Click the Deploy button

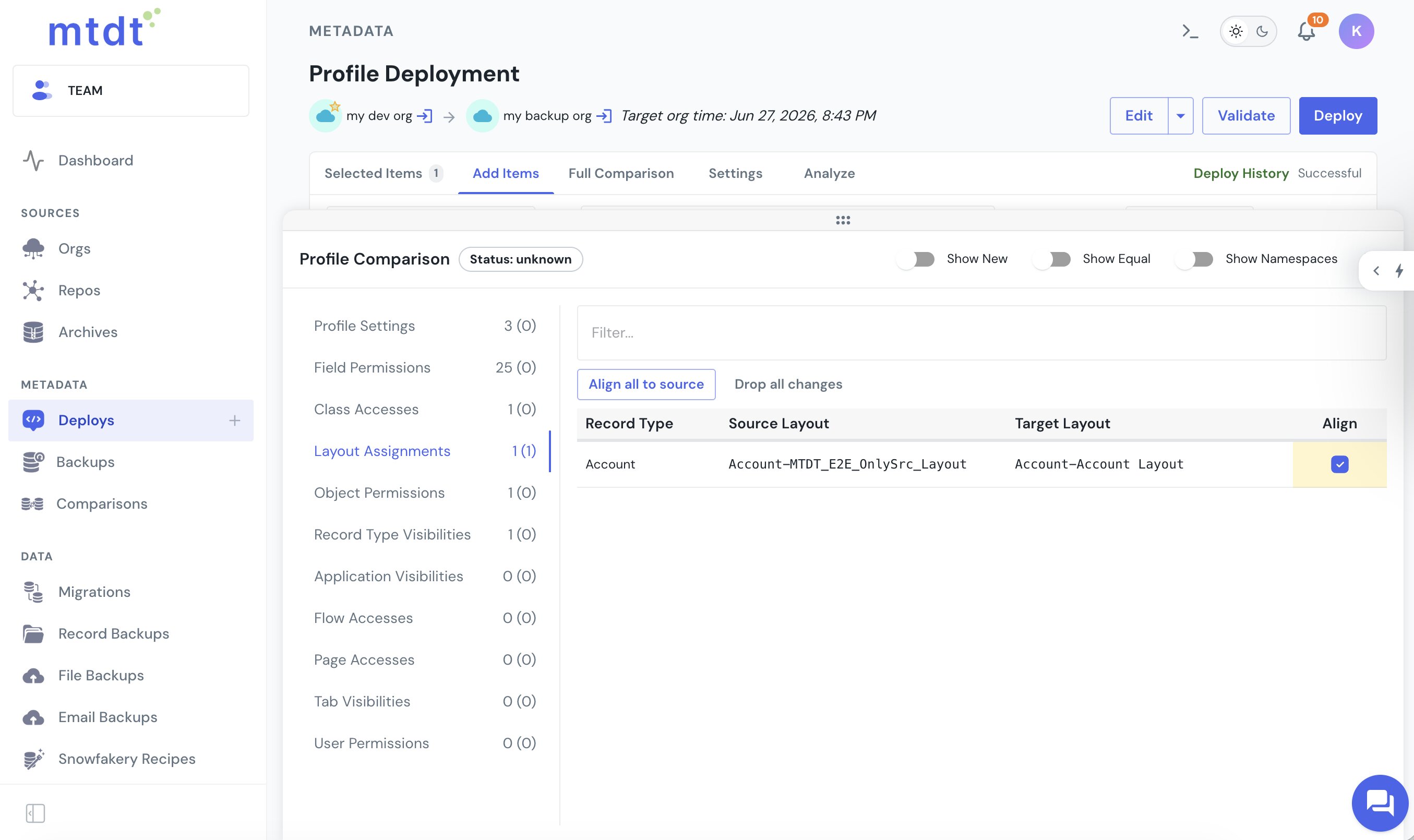pyautogui.click(x=1338, y=116)
